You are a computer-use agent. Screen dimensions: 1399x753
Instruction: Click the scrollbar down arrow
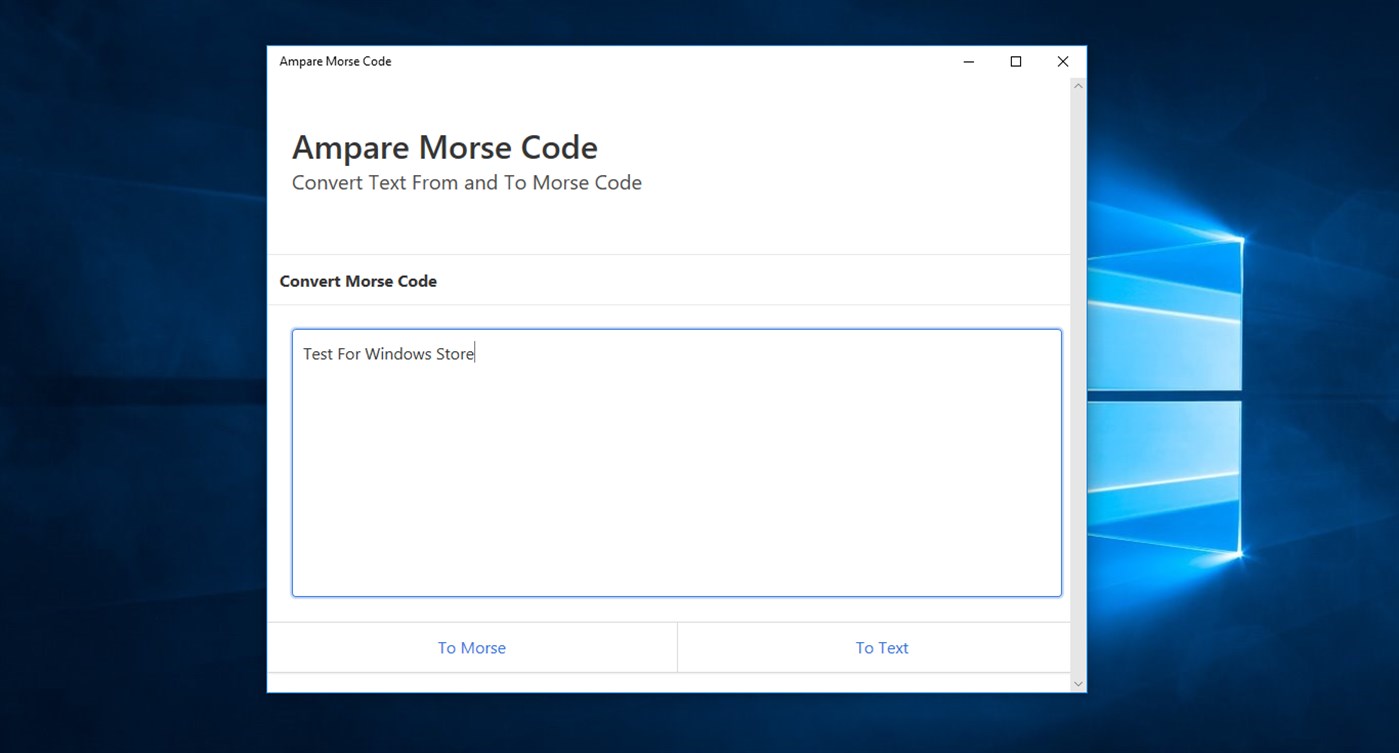[1078, 684]
